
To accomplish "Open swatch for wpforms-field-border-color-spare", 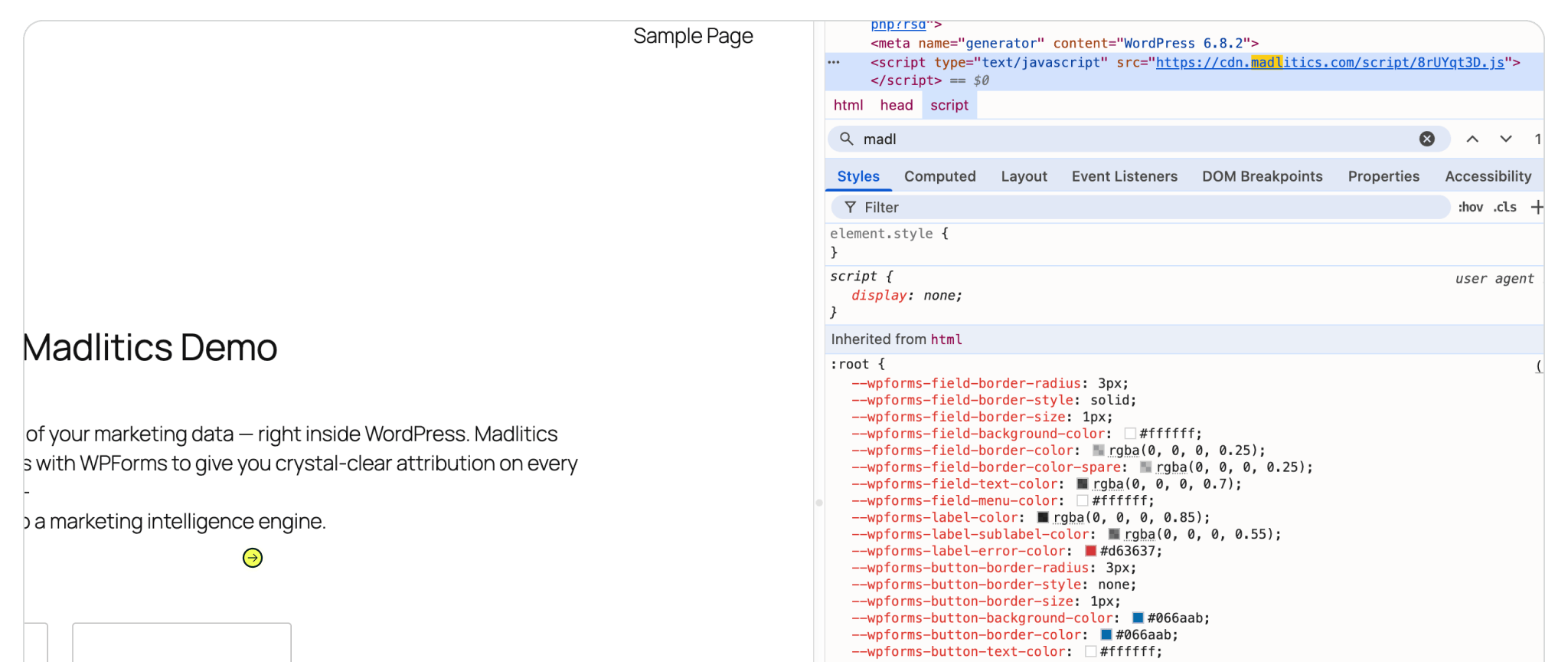I will coord(1146,467).
